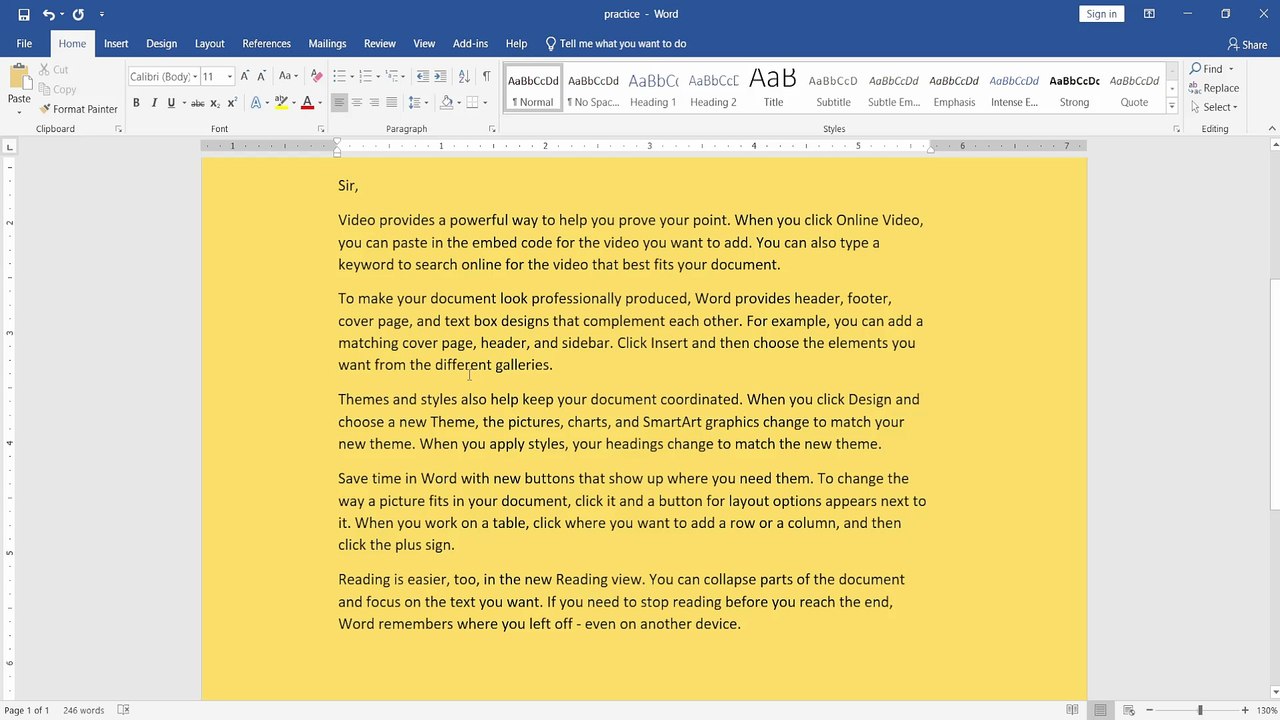1280x720 pixels.
Task: Click the Sign in button
Action: point(1101,14)
